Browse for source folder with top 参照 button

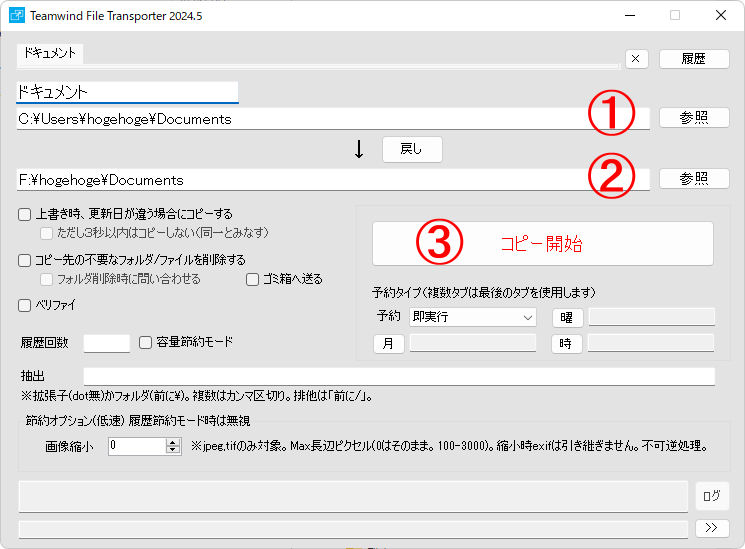tap(693, 118)
